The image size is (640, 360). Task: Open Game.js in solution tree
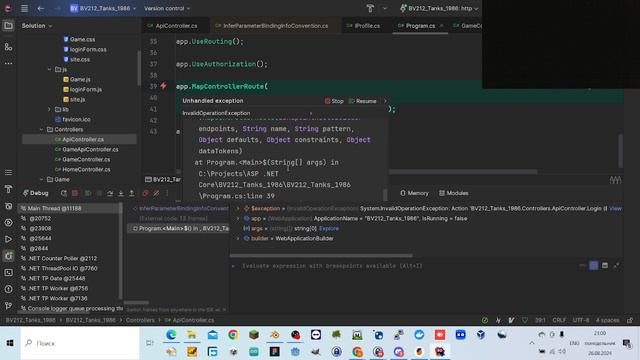point(77,80)
